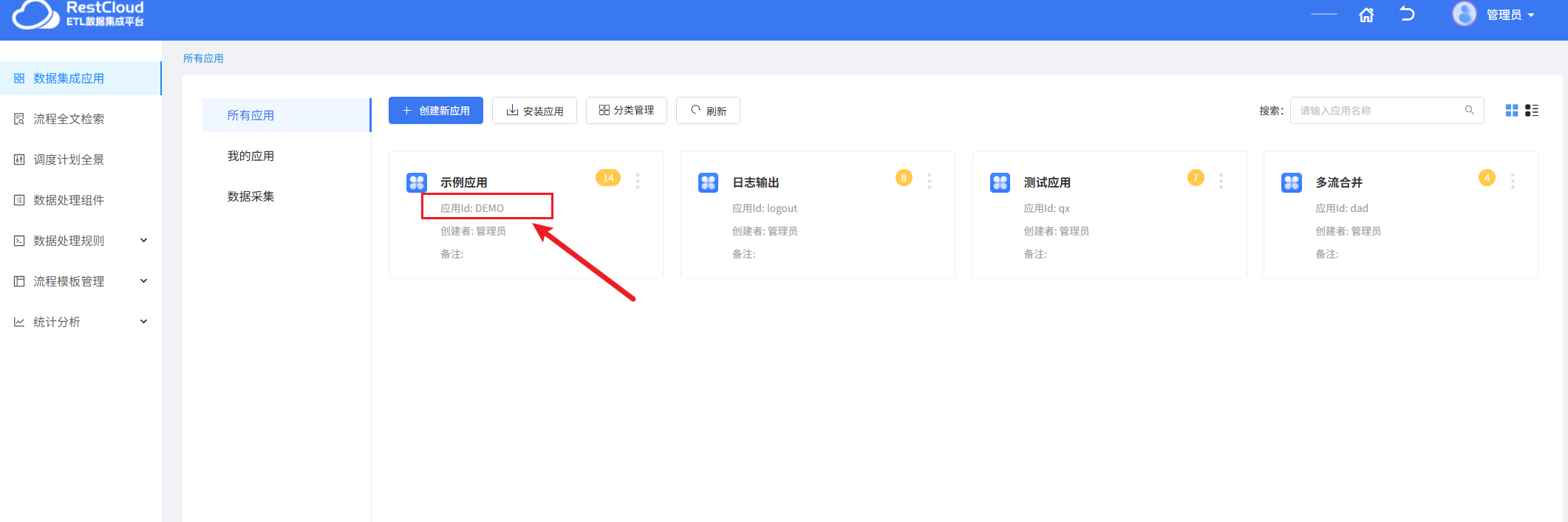Image resolution: width=1568 pixels, height=522 pixels.
Task: Click the search magnifier icon
Action: click(1469, 110)
